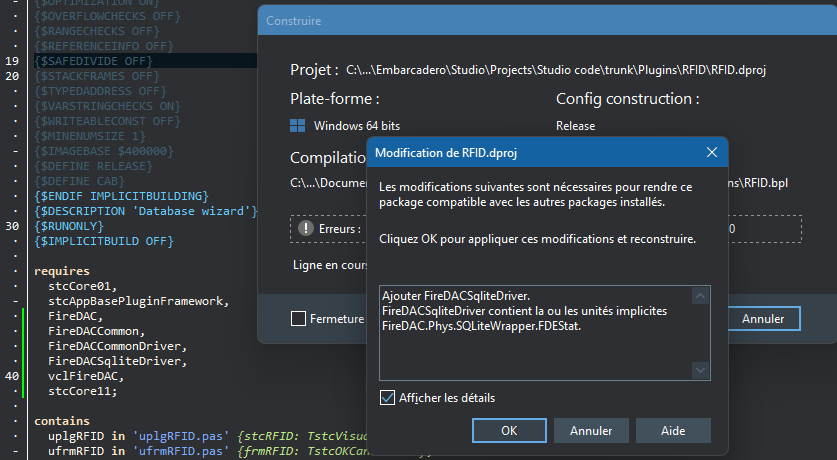This screenshot has height=460, width=837.
Task: Click the Erreurs warning icon
Action: (x=306, y=229)
